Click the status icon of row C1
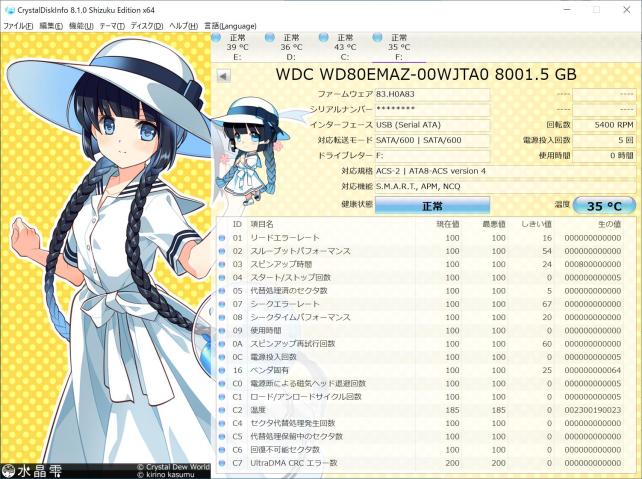642x479 pixels. pos(222,397)
